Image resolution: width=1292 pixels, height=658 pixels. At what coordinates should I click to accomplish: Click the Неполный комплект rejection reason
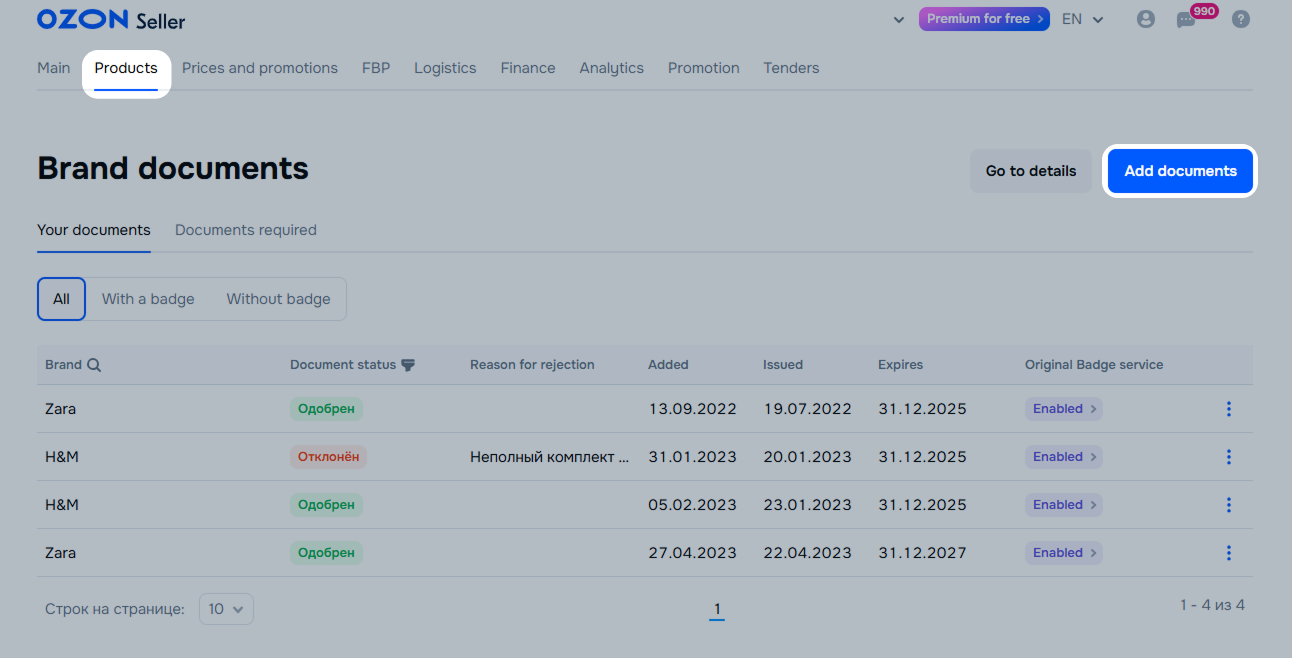click(x=550, y=457)
